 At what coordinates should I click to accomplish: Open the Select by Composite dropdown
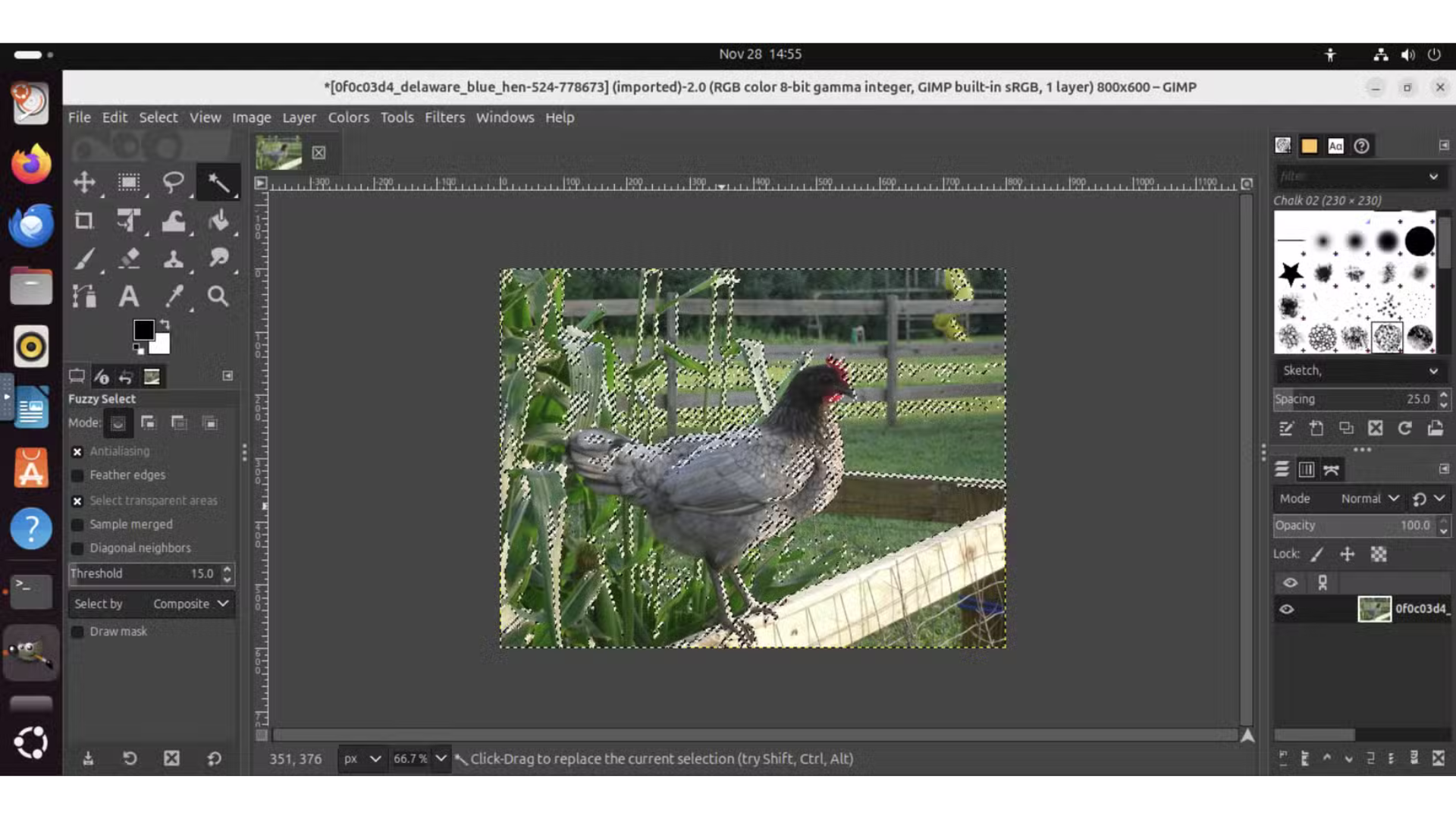click(152, 604)
